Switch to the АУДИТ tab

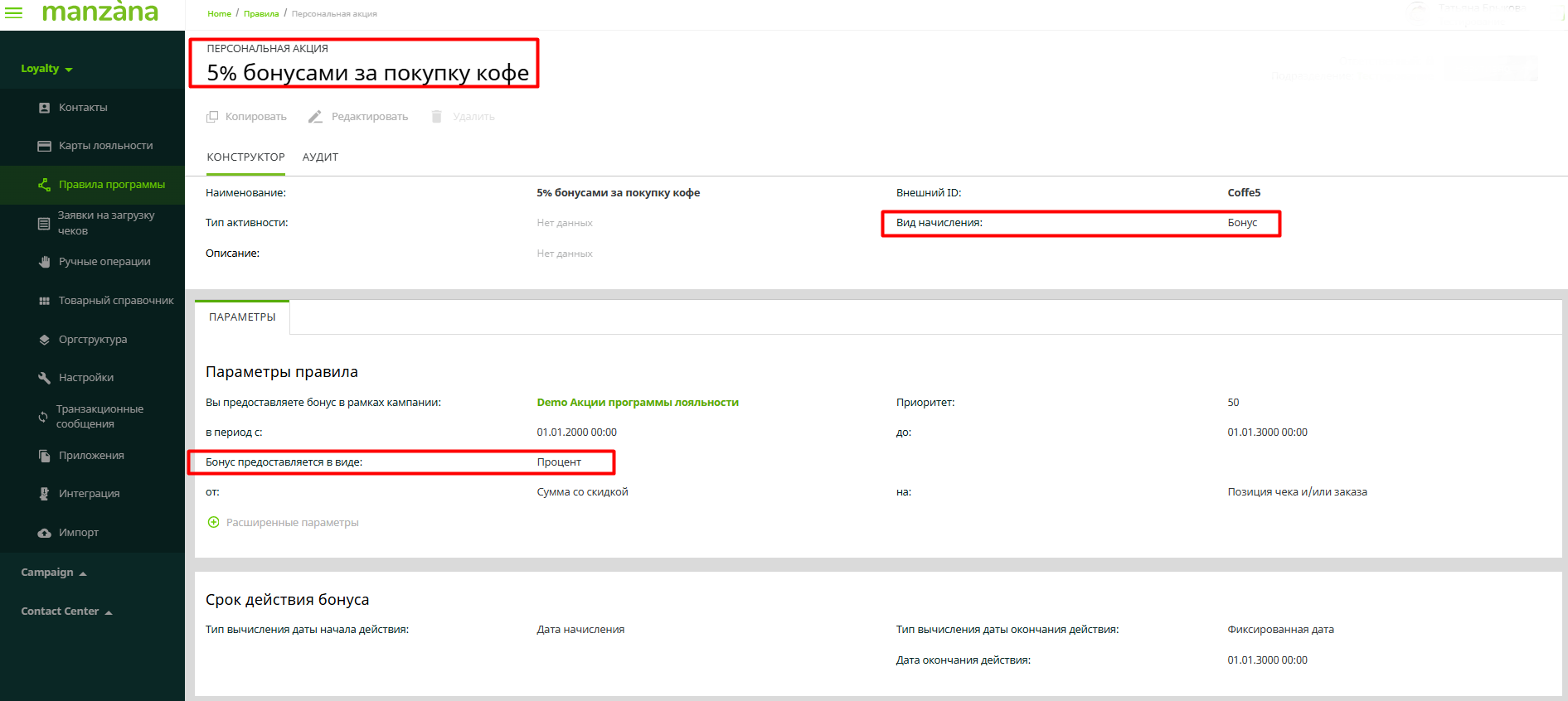click(320, 157)
